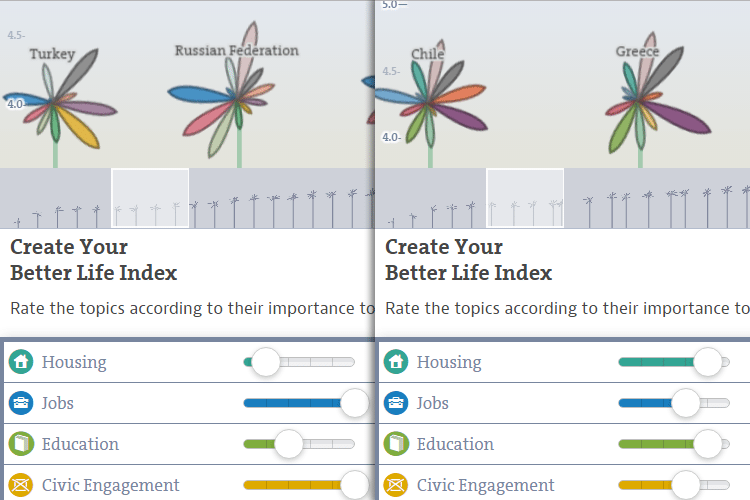Click the Education slider handle in the left panel
Screen dimensions: 750x500
(x=288, y=444)
